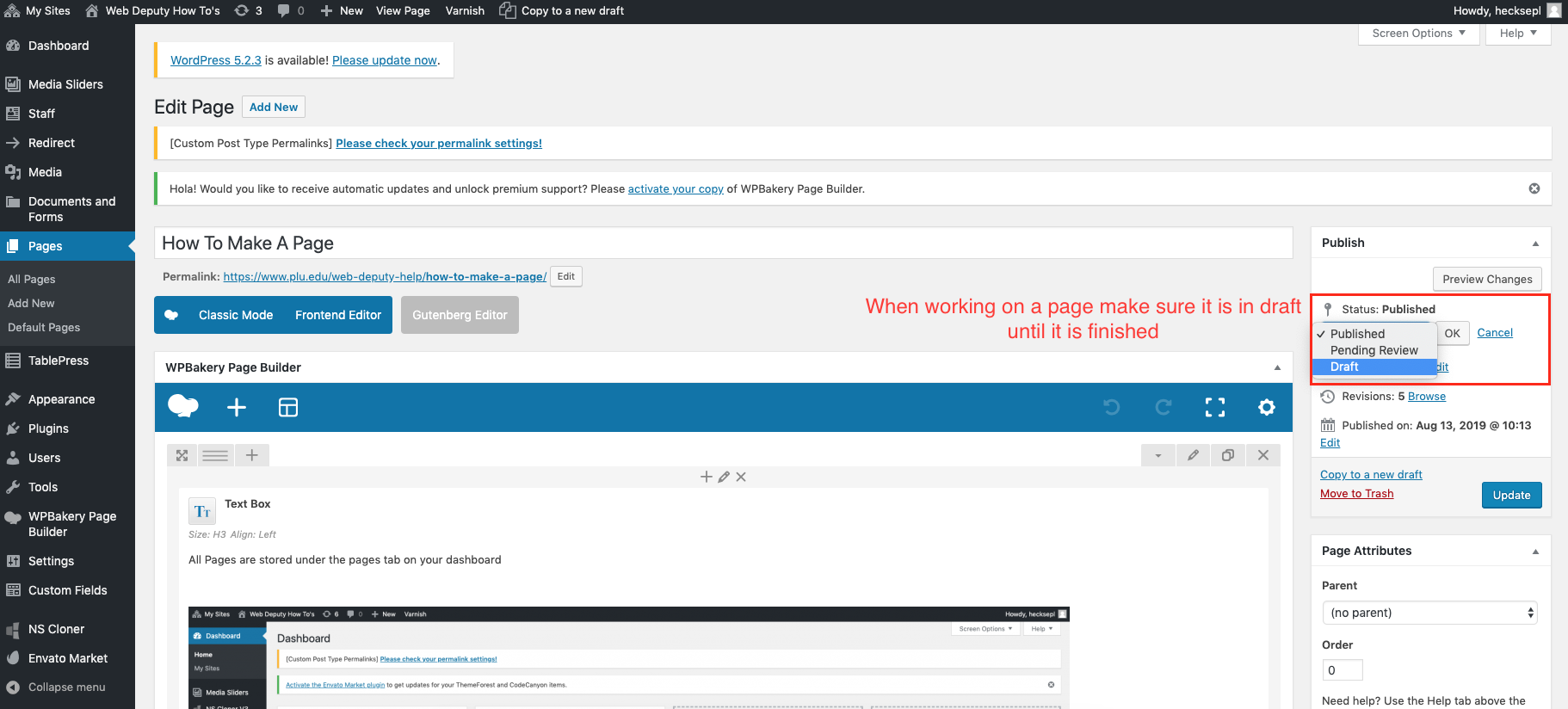Change row layout columns icon
The height and width of the screenshot is (709, 1568).
(x=215, y=455)
